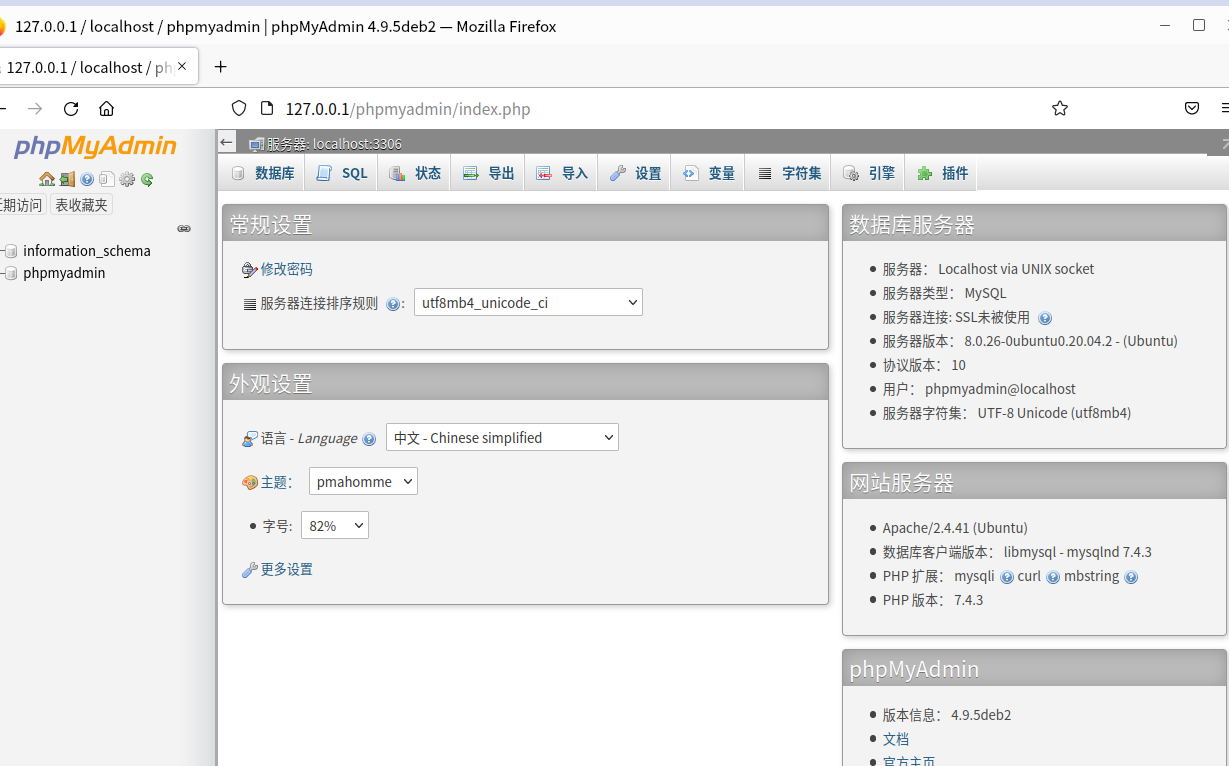Viewport: 1229px width, 766px height.
Task: Open help icon next to SSL未被使用
Action: (x=1045, y=318)
